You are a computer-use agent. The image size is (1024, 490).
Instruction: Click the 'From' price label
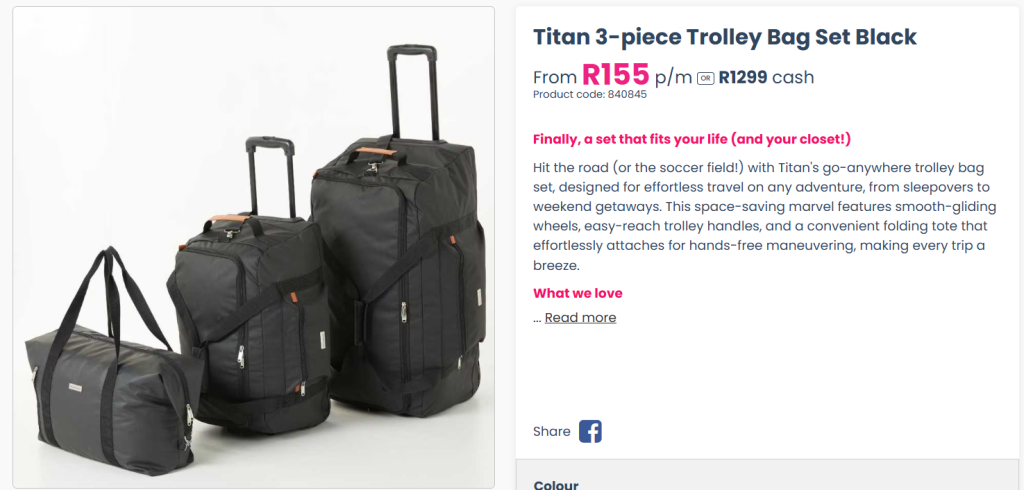coord(554,77)
